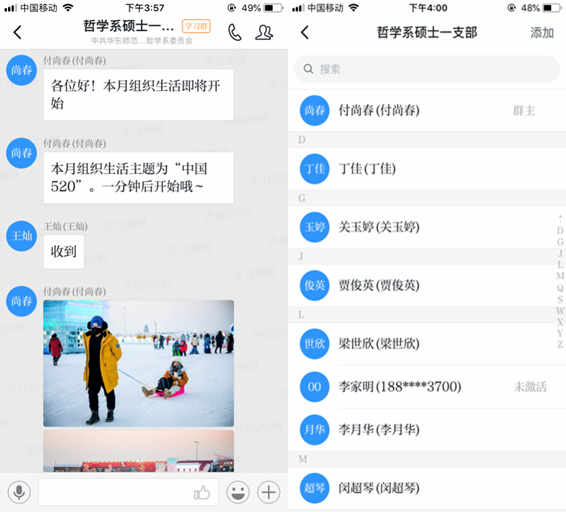This screenshot has width=566, height=512.
Task: Open the plus attachments menu
Action: coord(269,492)
